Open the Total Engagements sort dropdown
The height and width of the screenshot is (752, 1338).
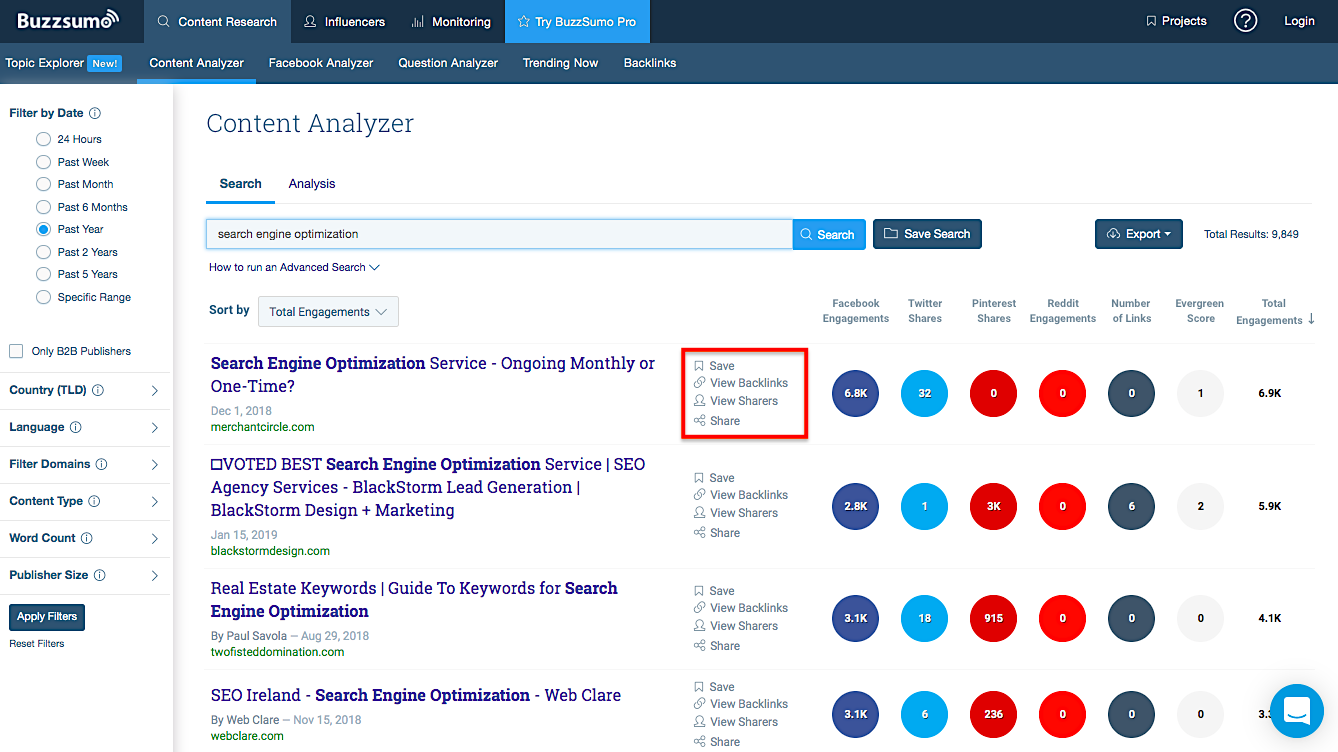coord(328,311)
